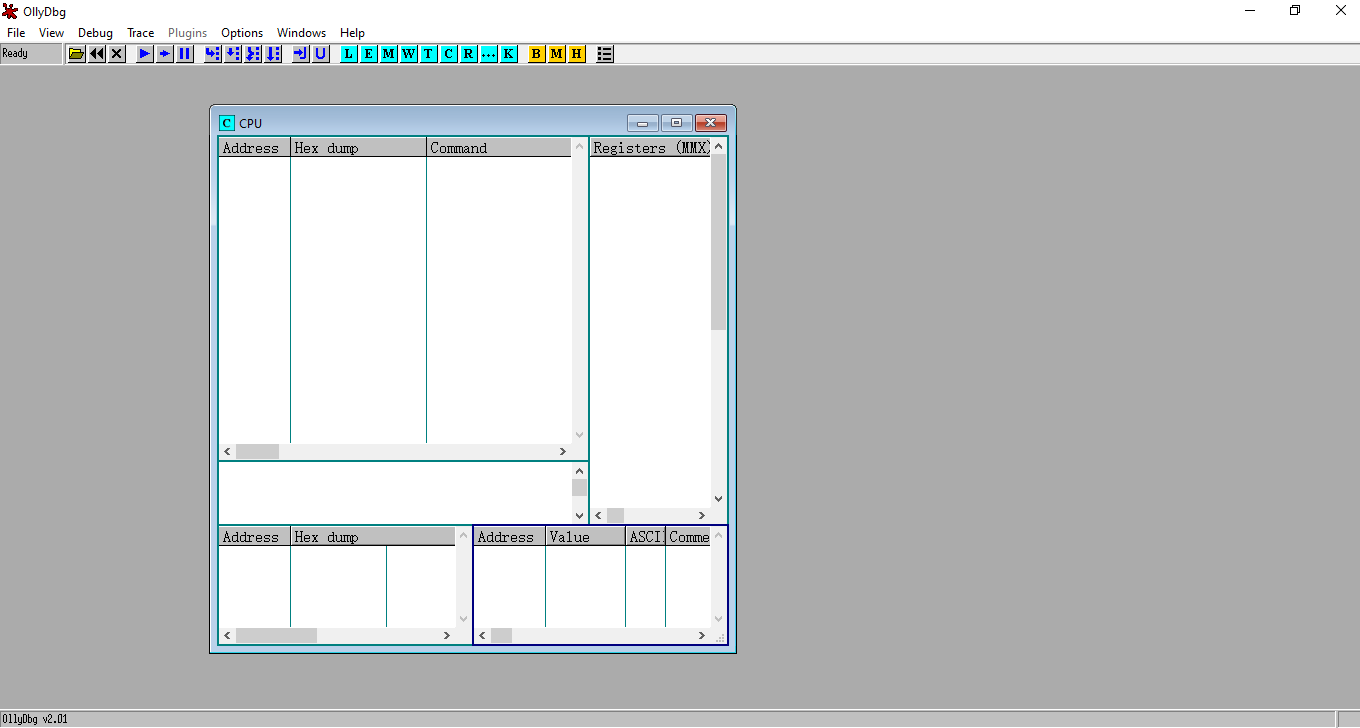
Task: Close the CPU child window
Action: pyautogui.click(x=710, y=123)
